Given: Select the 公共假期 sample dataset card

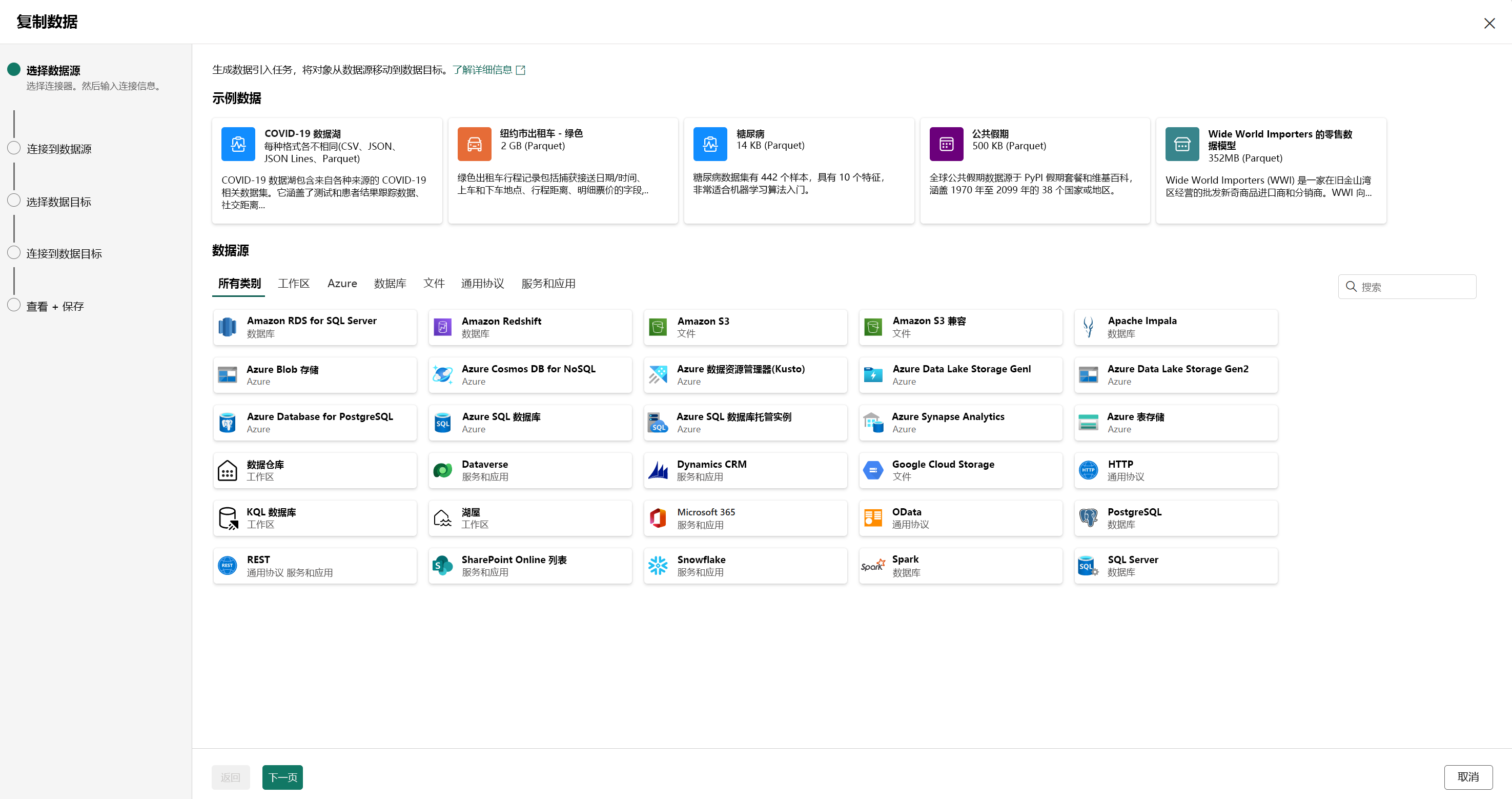Looking at the screenshot, I should coord(1035,171).
